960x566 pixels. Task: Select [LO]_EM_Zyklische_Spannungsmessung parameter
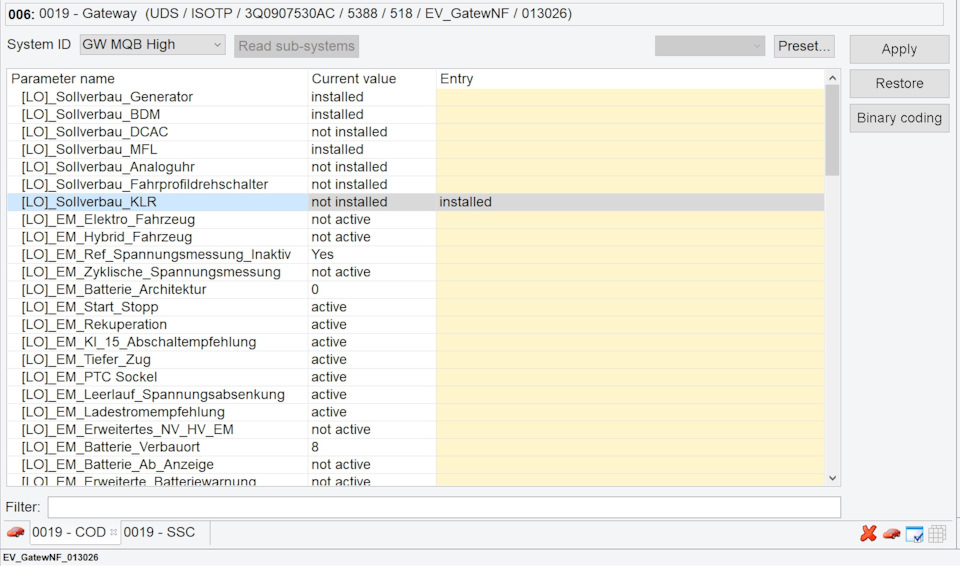[x=151, y=272]
